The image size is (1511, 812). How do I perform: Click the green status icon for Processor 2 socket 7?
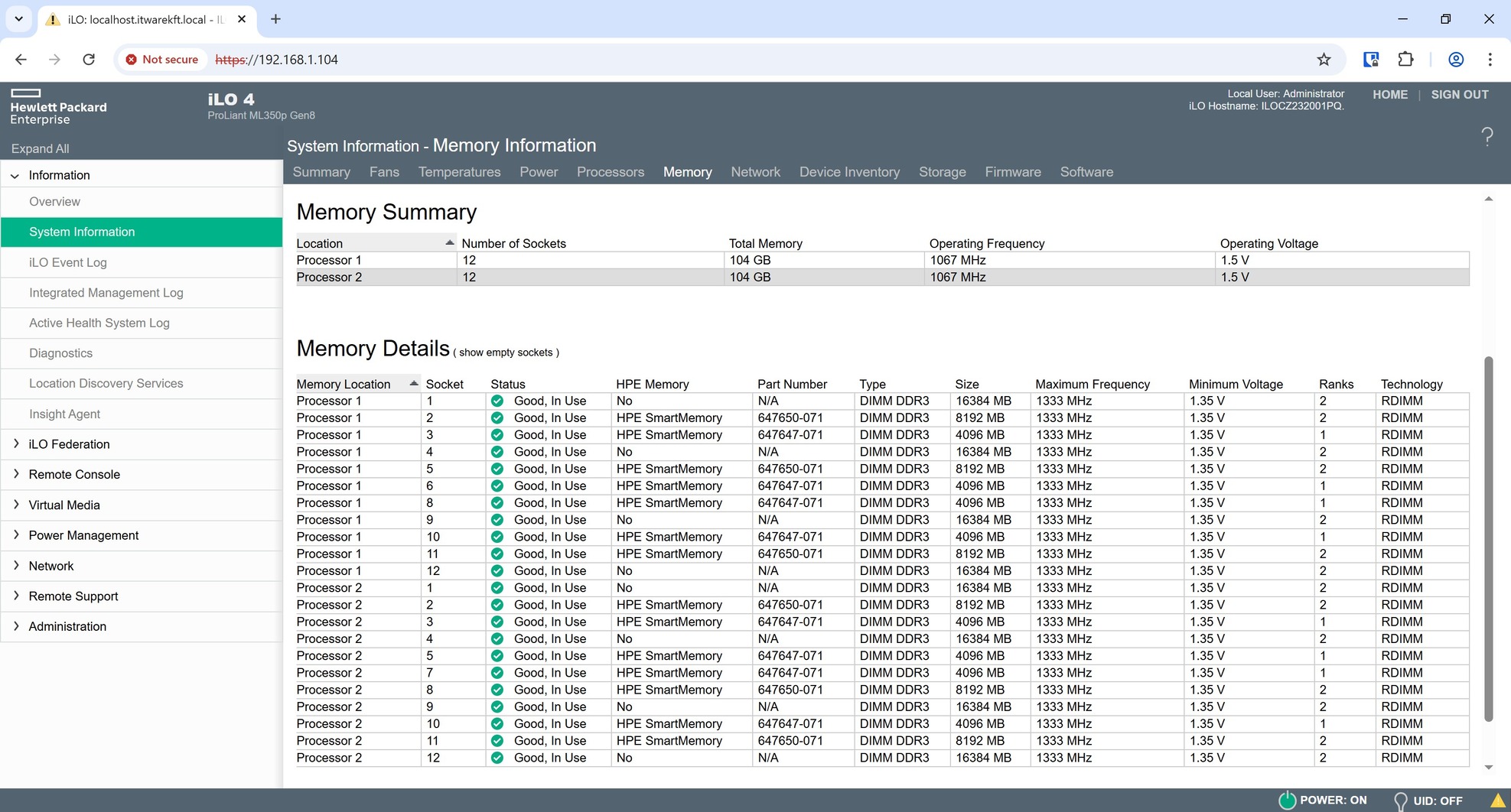tap(497, 674)
